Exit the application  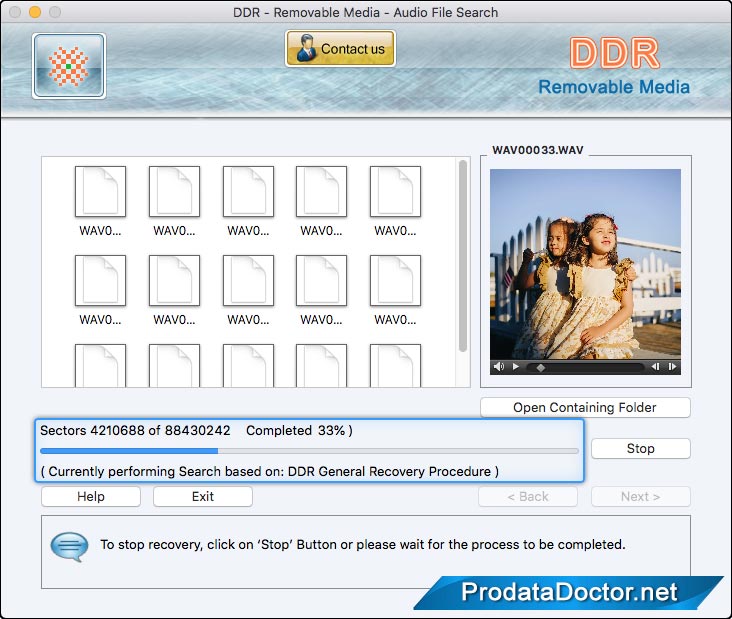pos(203,497)
